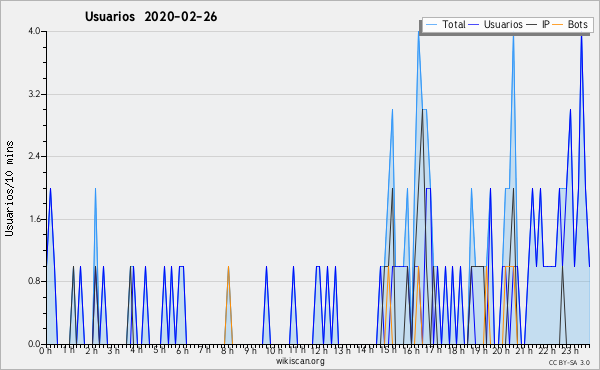
Task: Select the 'Bots' legend entry
Action: [570, 24]
